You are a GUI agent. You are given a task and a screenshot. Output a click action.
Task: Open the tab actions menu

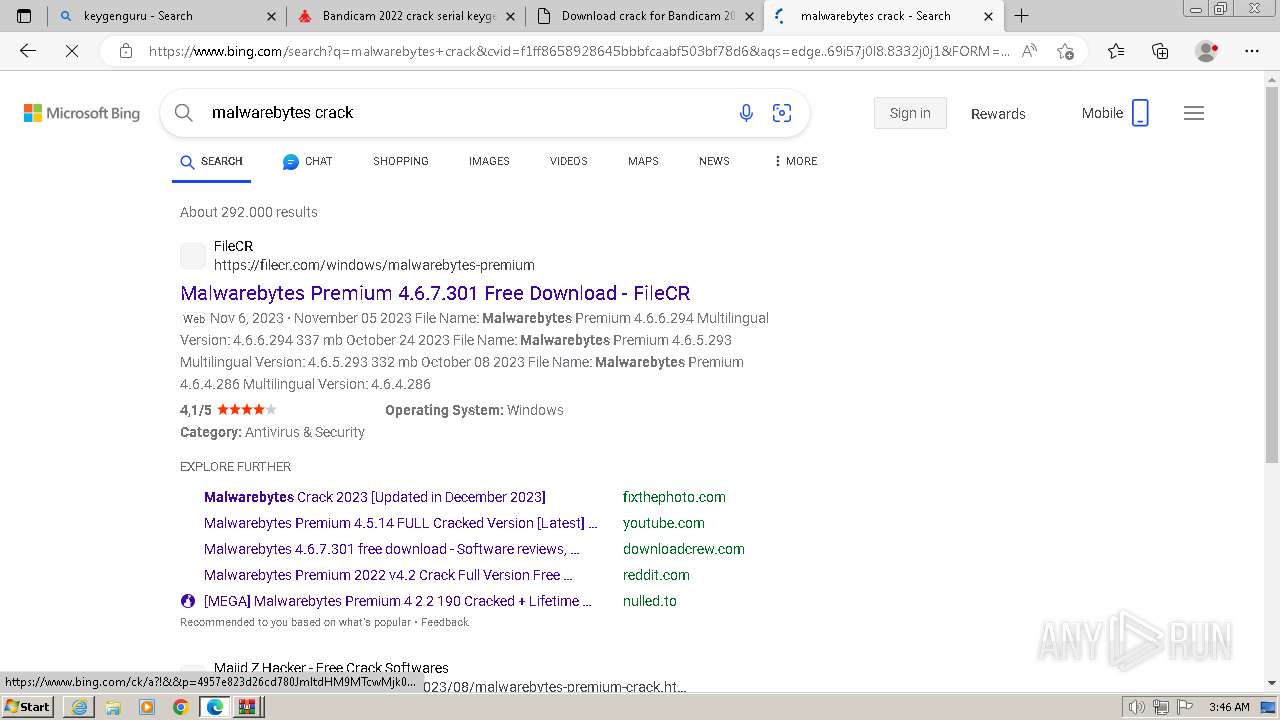(24, 16)
